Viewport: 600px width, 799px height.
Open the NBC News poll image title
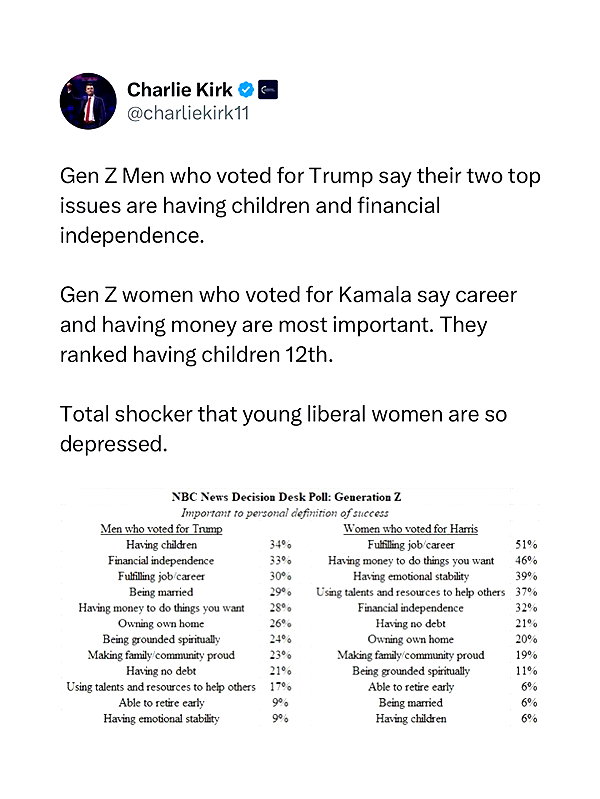coord(286,497)
